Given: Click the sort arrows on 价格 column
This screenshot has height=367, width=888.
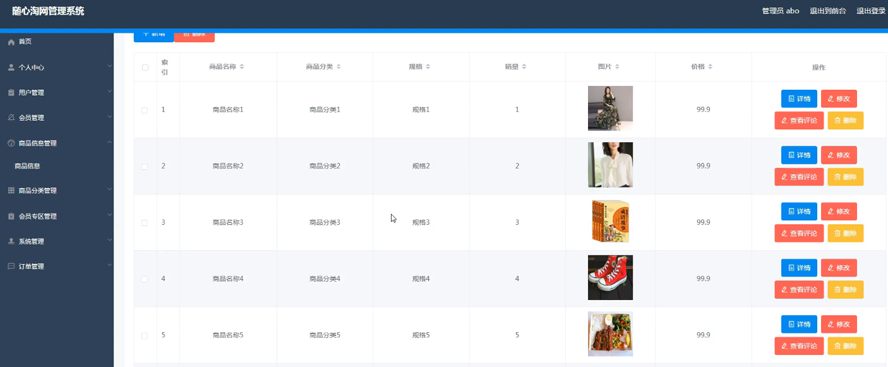Looking at the screenshot, I should pyautogui.click(x=710, y=67).
